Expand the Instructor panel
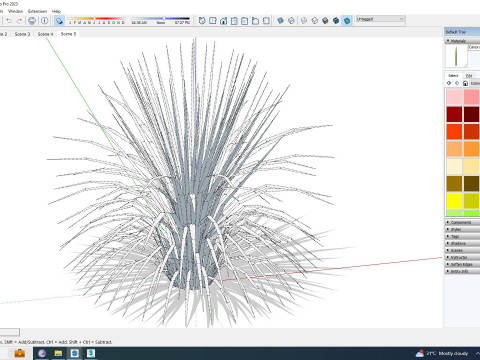 pyautogui.click(x=462, y=257)
